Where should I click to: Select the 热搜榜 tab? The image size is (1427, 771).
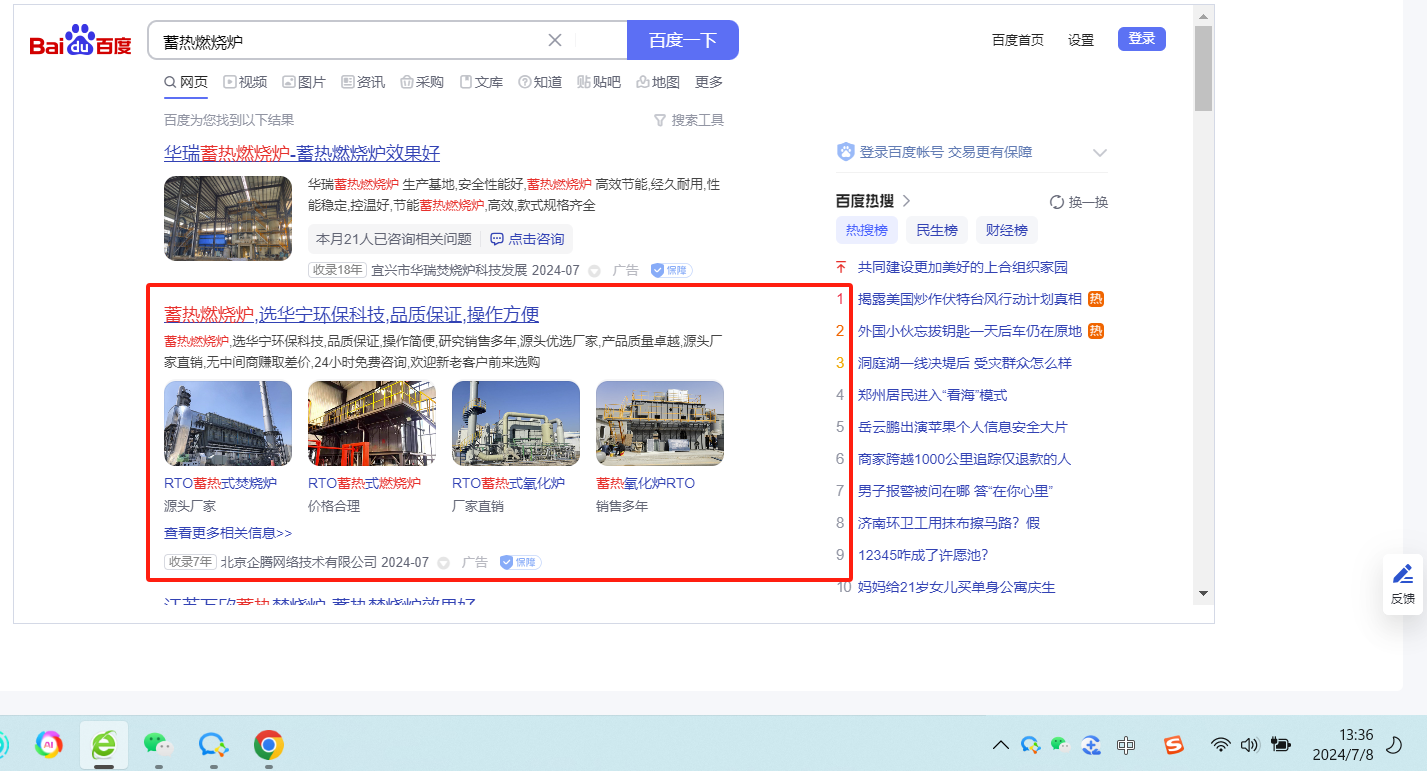coord(866,230)
